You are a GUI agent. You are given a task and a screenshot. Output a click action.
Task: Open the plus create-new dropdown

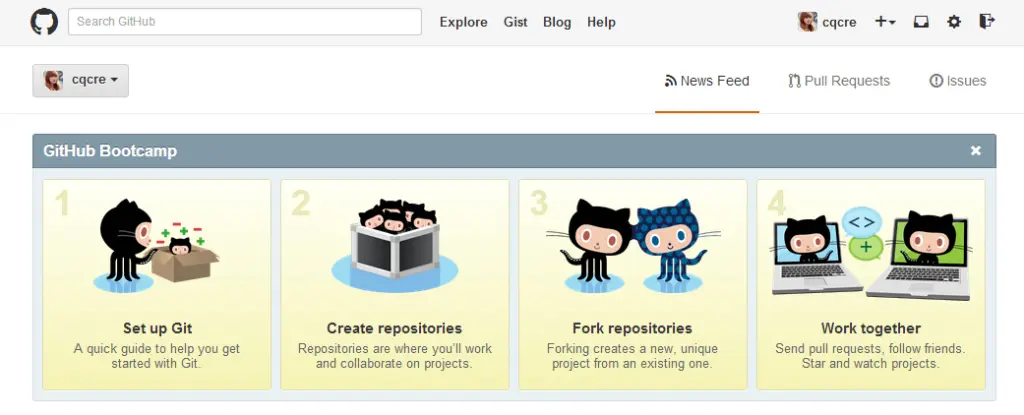[885, 22]
